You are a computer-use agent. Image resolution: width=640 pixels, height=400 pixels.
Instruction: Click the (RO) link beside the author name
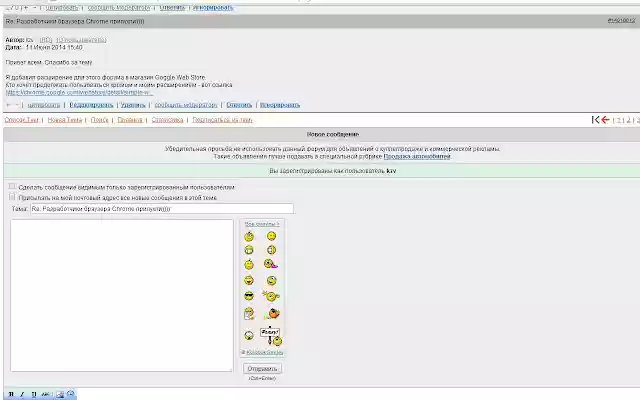[x=46, y=40]
